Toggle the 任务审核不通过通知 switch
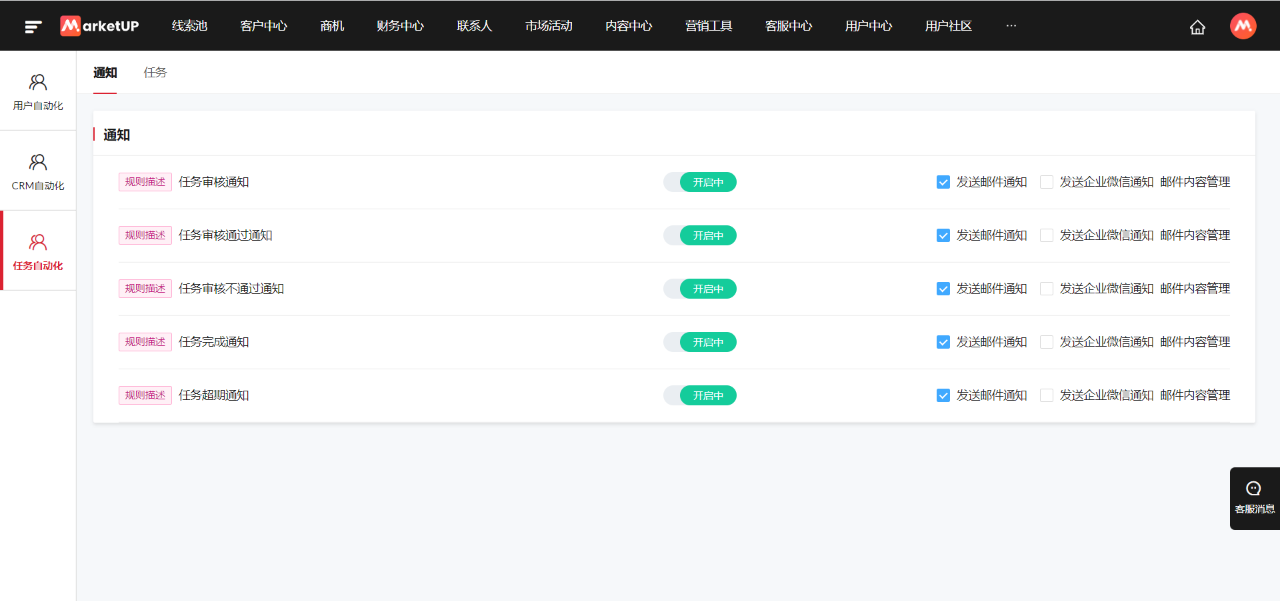The width and height of the screenshot is (1280, 601). (700, 288)
